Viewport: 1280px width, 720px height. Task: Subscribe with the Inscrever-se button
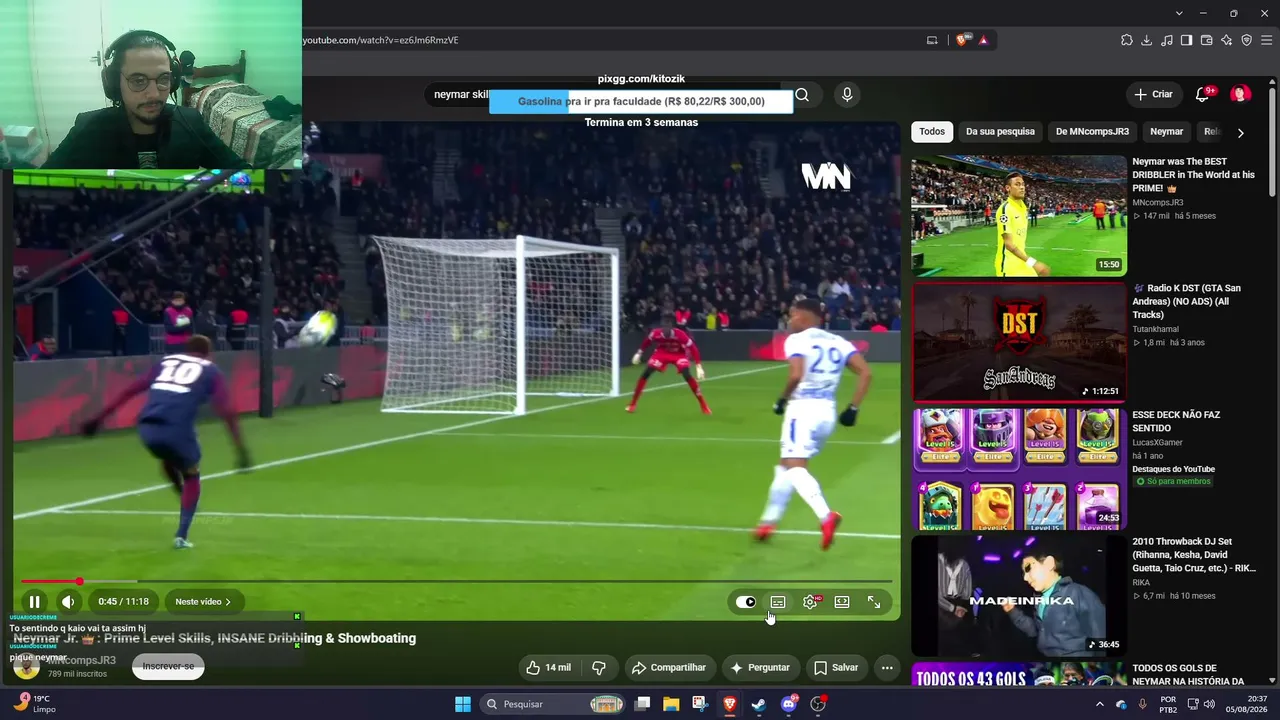(x=168, y=667)
